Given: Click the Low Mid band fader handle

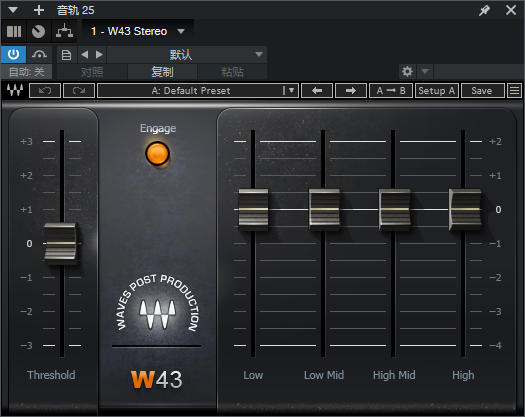Looking at the screenshot, I should click(324, 210).
